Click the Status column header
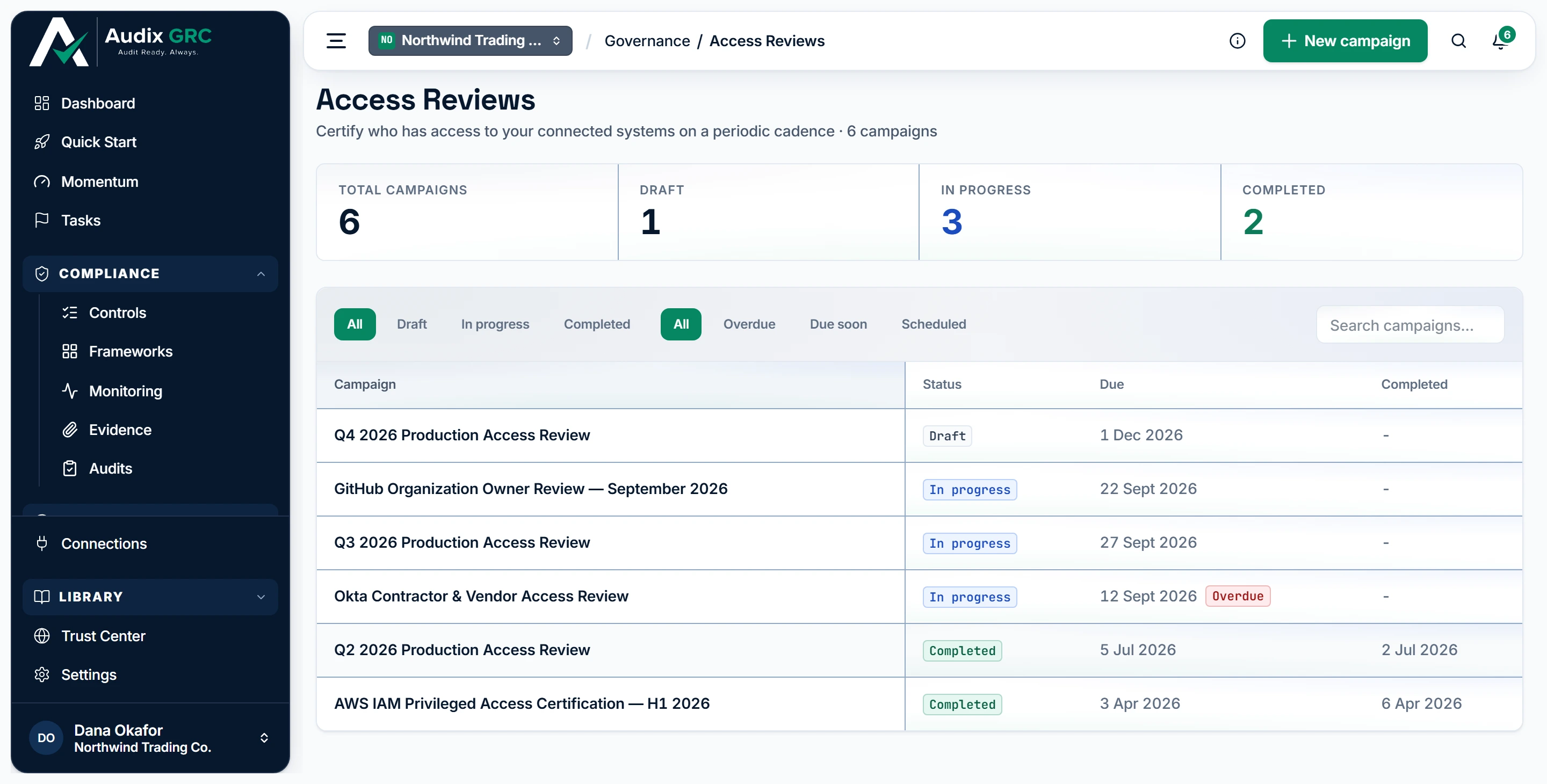 point(942,385)
